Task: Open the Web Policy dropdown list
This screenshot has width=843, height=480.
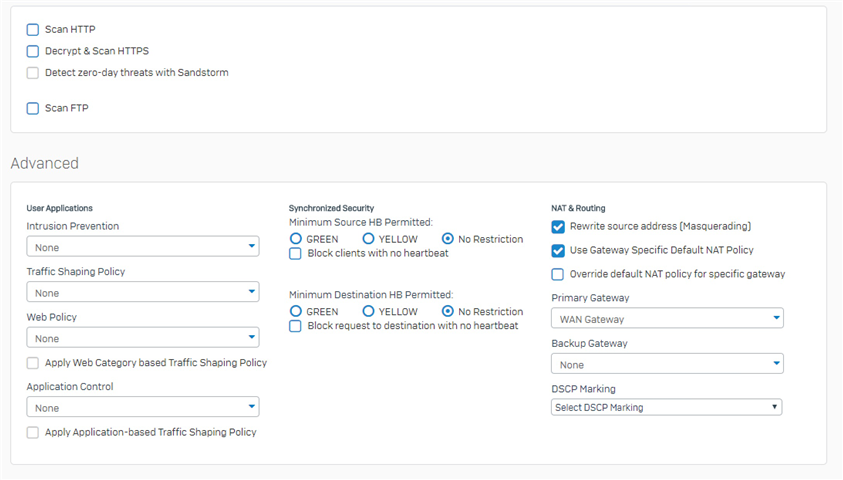Action: (143, 338)
